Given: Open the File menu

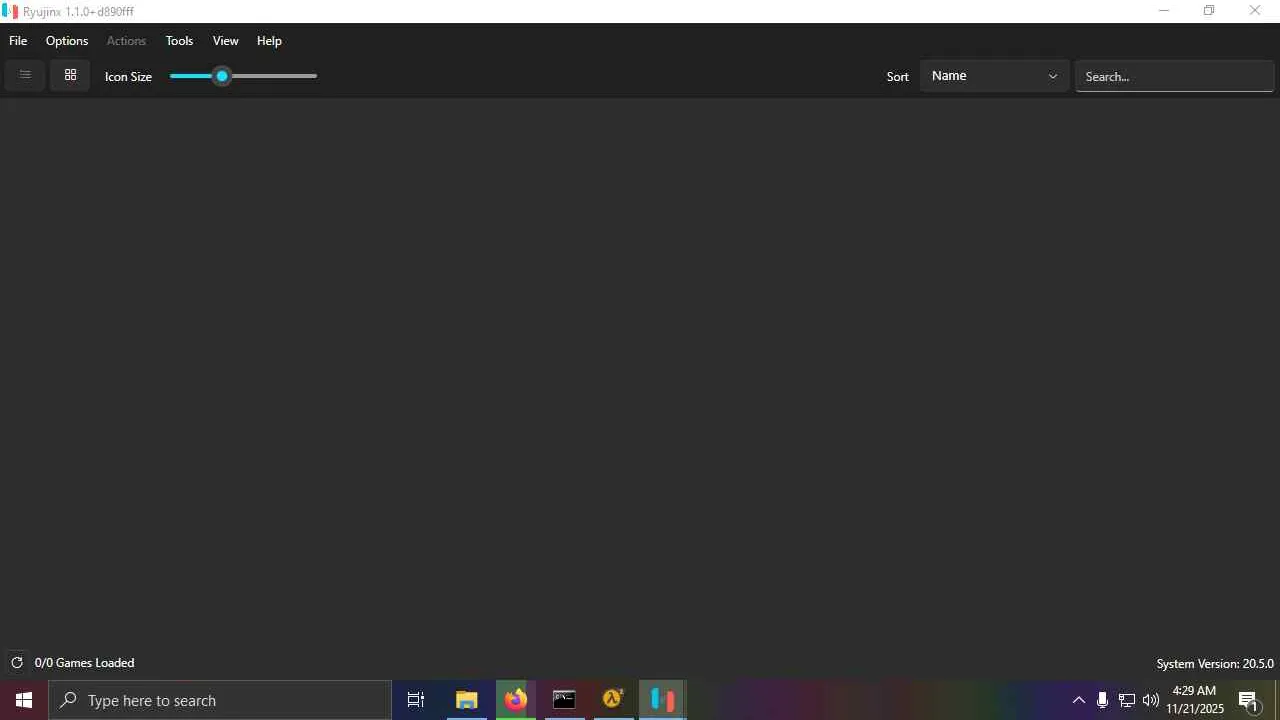Looking at the screenshot, I should [x=18, y=41].
